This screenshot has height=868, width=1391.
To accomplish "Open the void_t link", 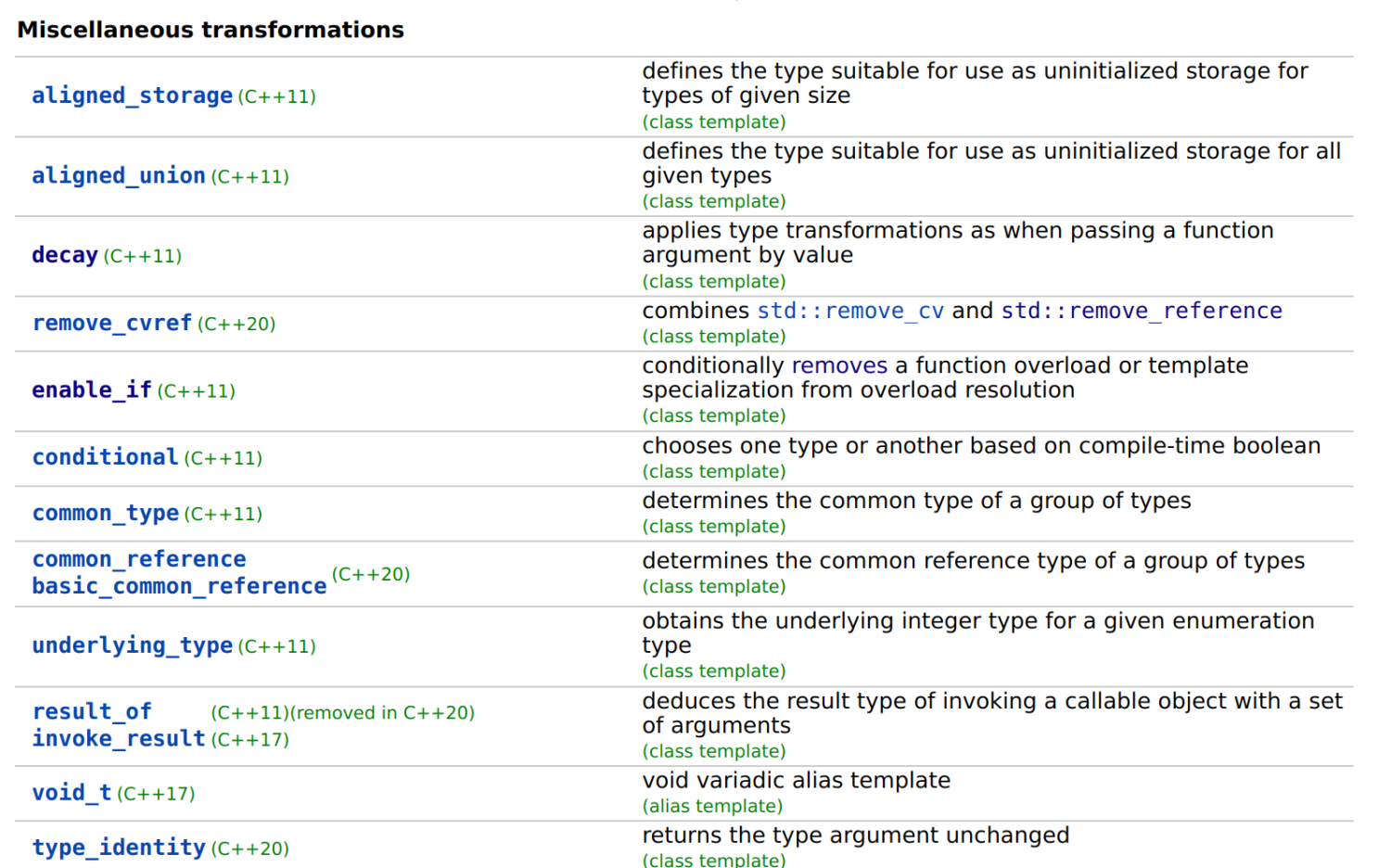I will (71, 793).
